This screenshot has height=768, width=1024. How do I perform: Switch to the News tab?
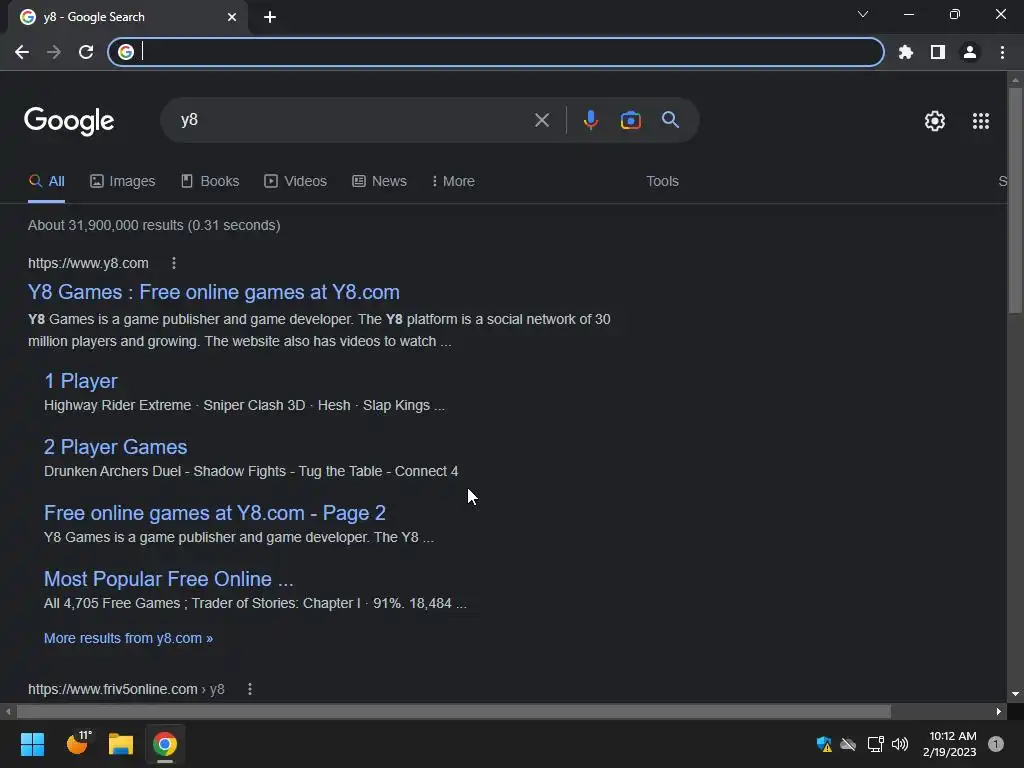(379, 182)
